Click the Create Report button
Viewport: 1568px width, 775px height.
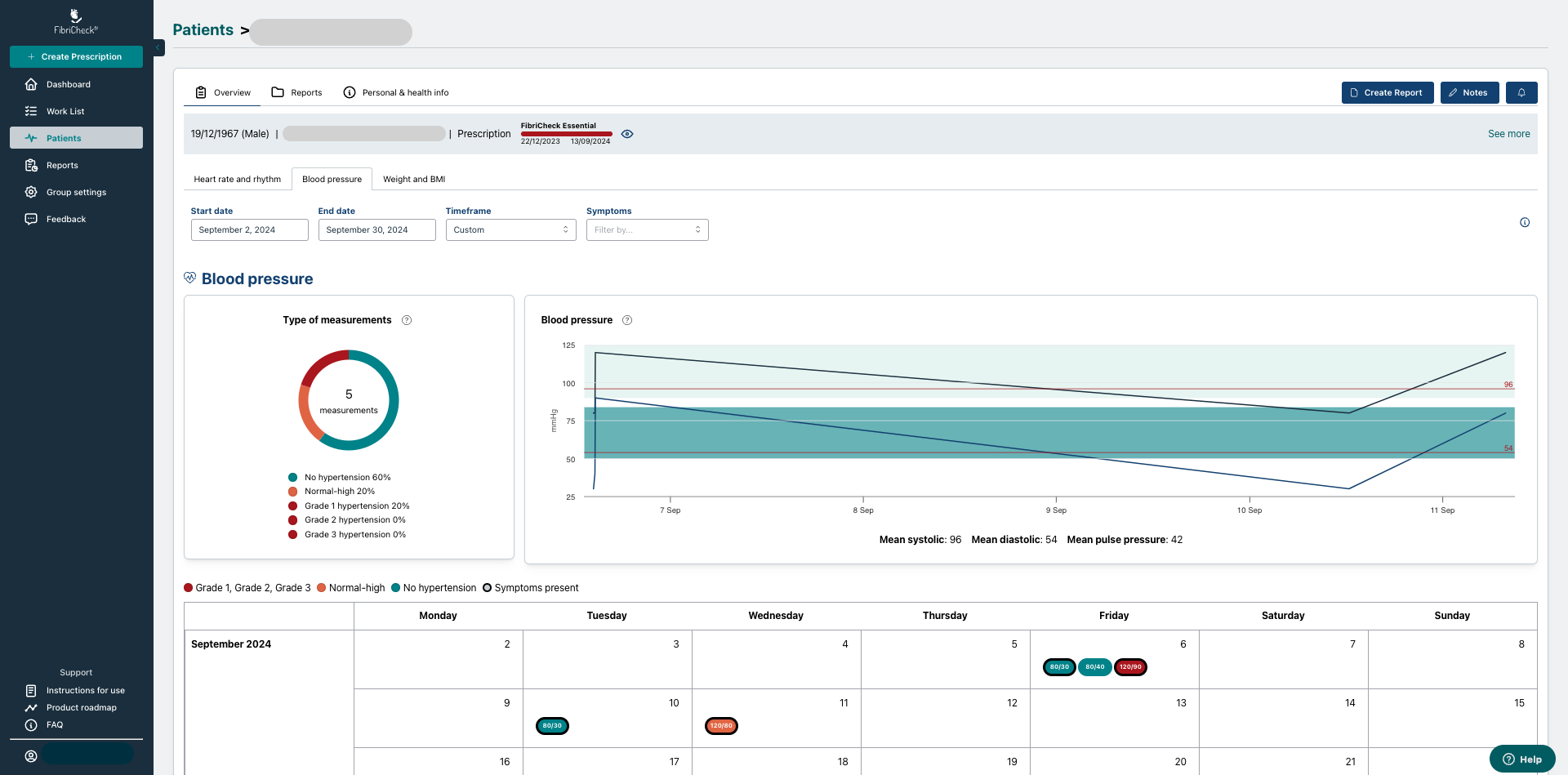[x=1387, y=92]
